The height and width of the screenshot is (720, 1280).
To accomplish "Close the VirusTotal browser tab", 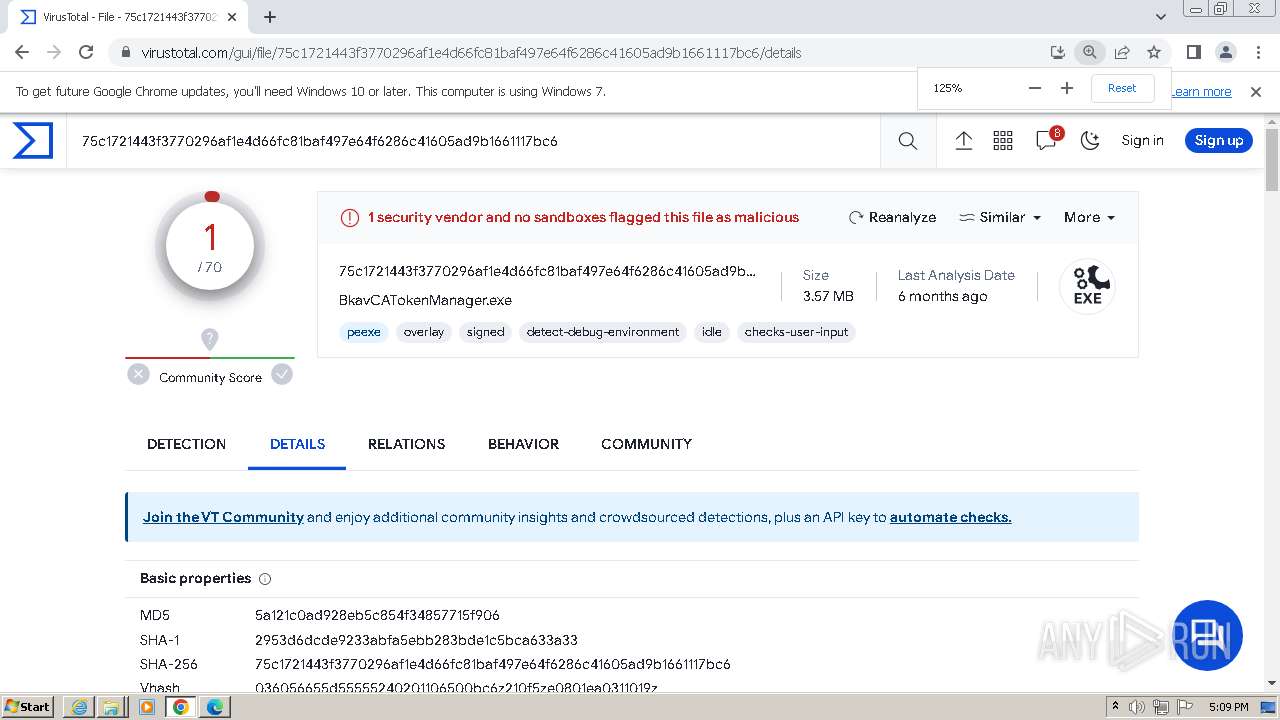I will (233, 17).
